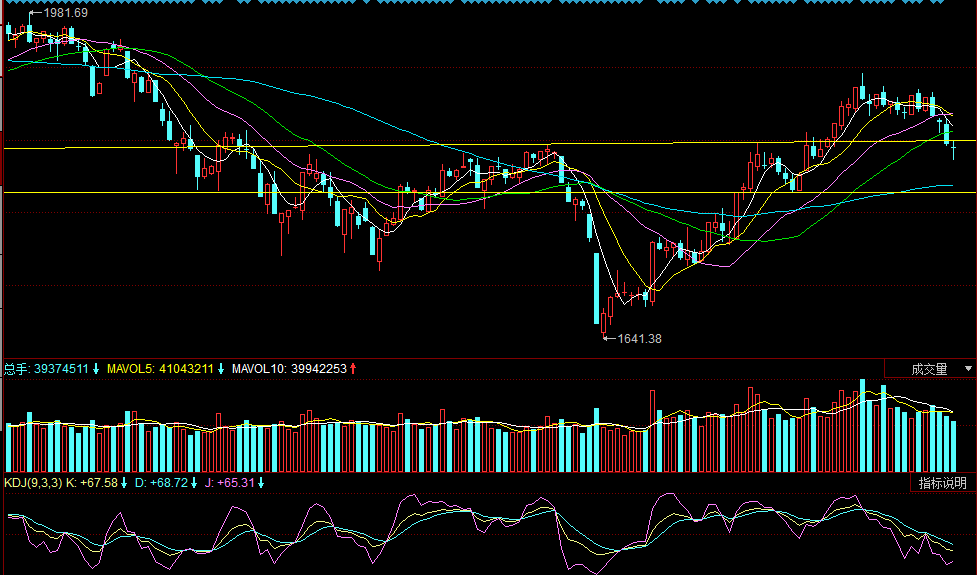Click the 1981.69 high price label
Image resolution: width=977 pixels, height=575 pixels.
66,13
